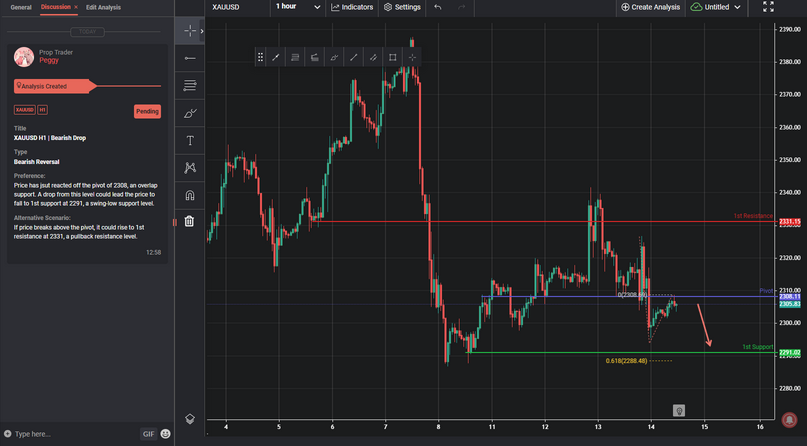
Task: Open the object layers icon at sidebar bottom
Action: point(189,419)
